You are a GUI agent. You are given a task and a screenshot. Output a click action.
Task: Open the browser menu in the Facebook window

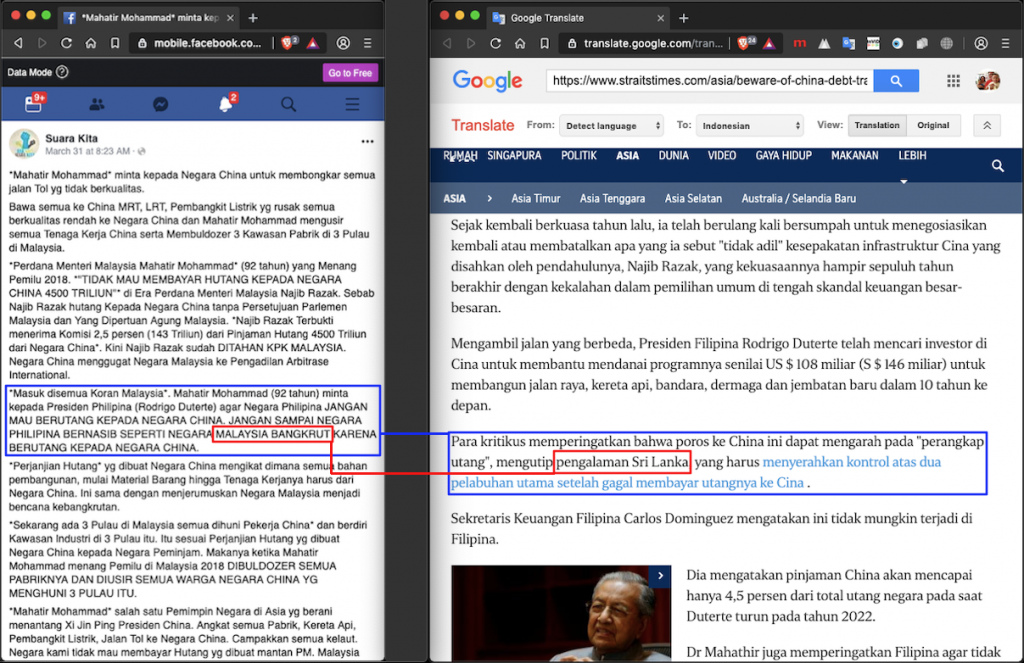368,43
